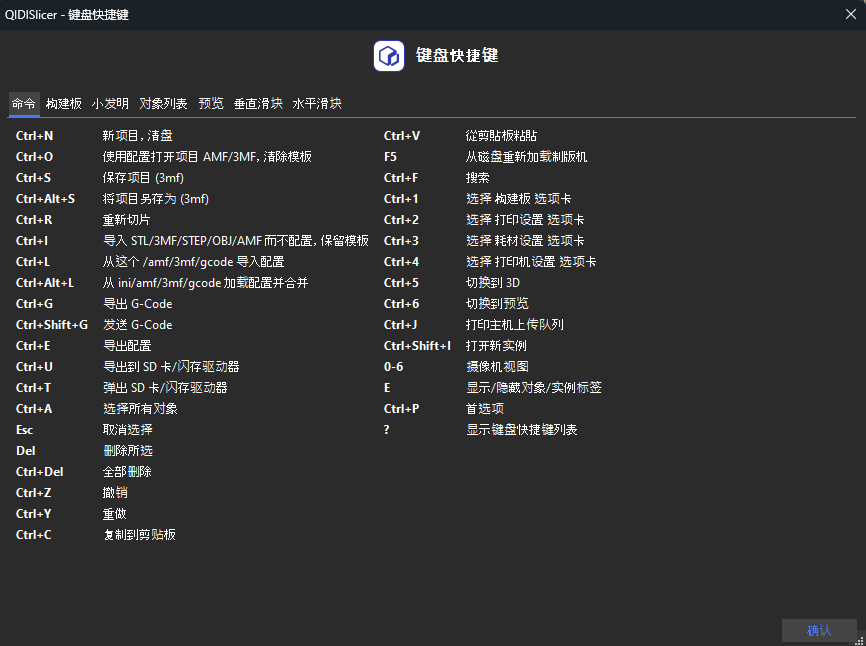The image size is (866, 646).
Task: Click the Ctrl+V shortcut text
Action: (x=402, y=136)
